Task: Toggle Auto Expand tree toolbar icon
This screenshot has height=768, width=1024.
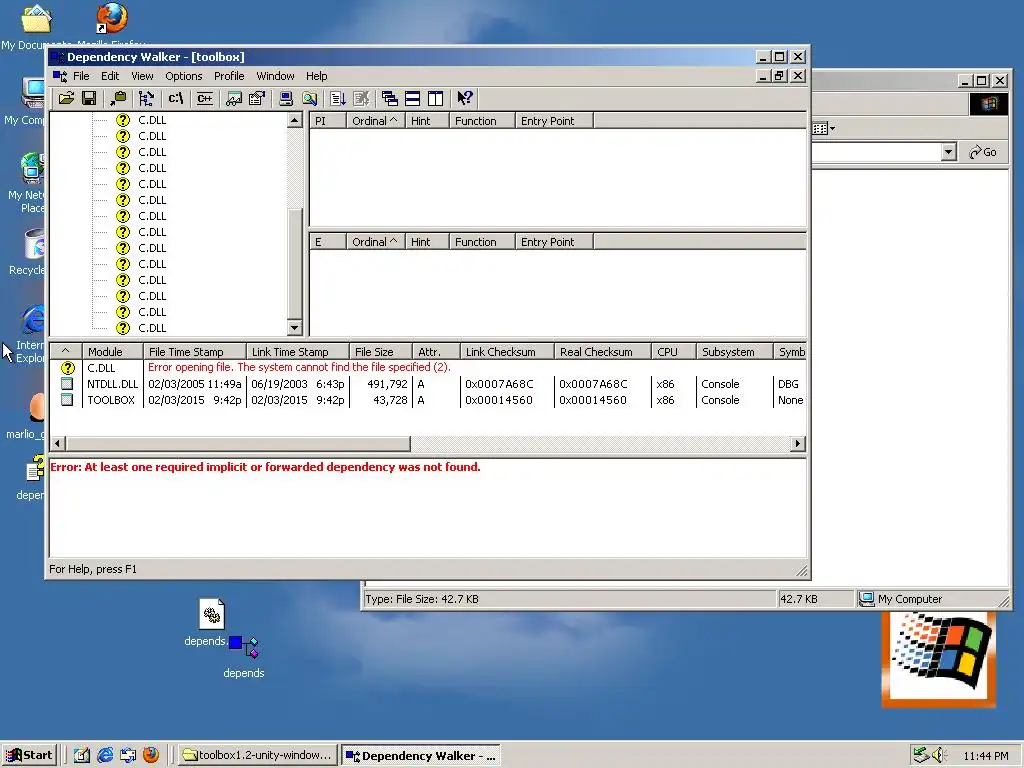Action: click(146, 99)
